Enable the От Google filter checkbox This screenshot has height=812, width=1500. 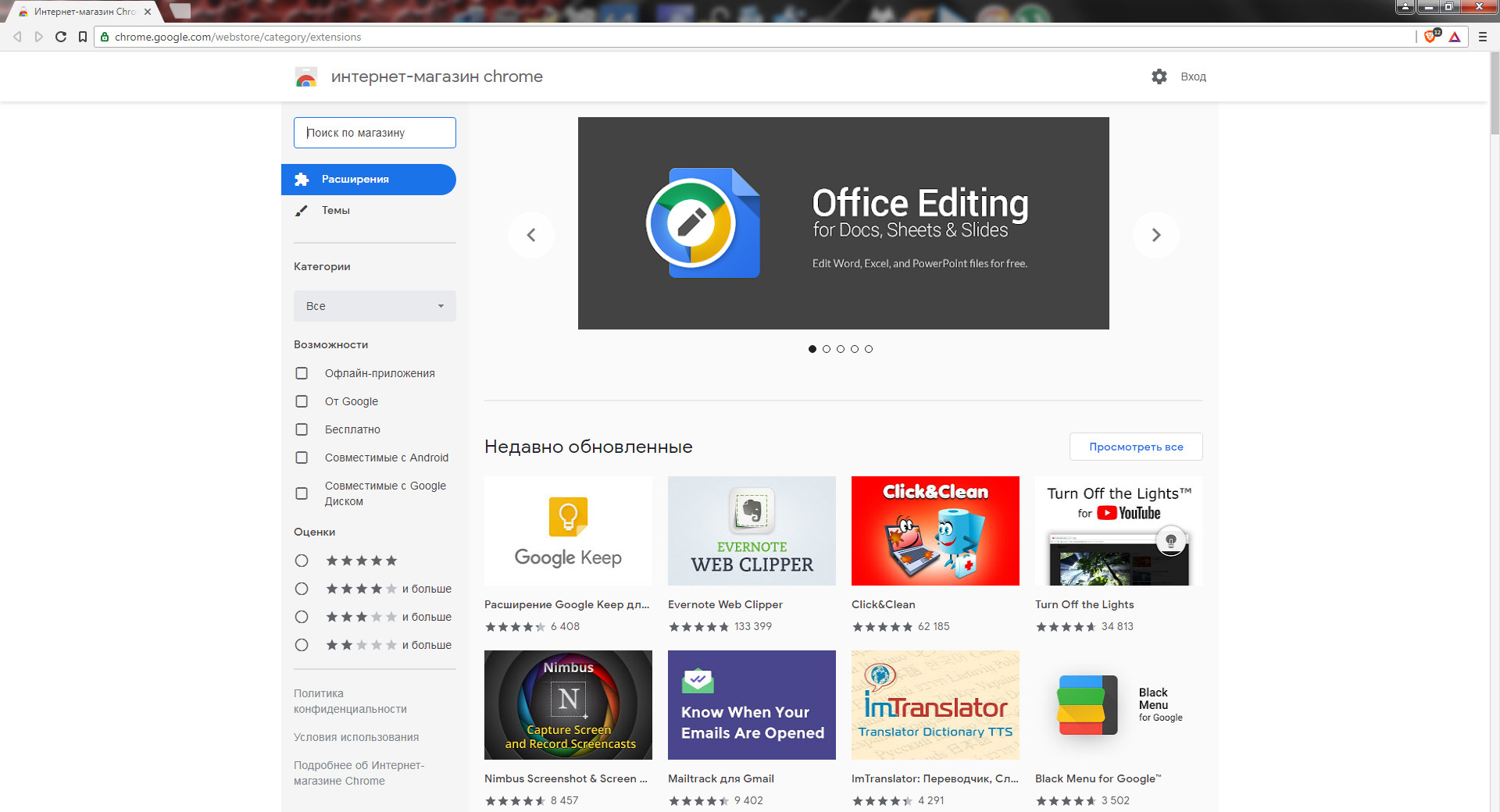point(302,401)
